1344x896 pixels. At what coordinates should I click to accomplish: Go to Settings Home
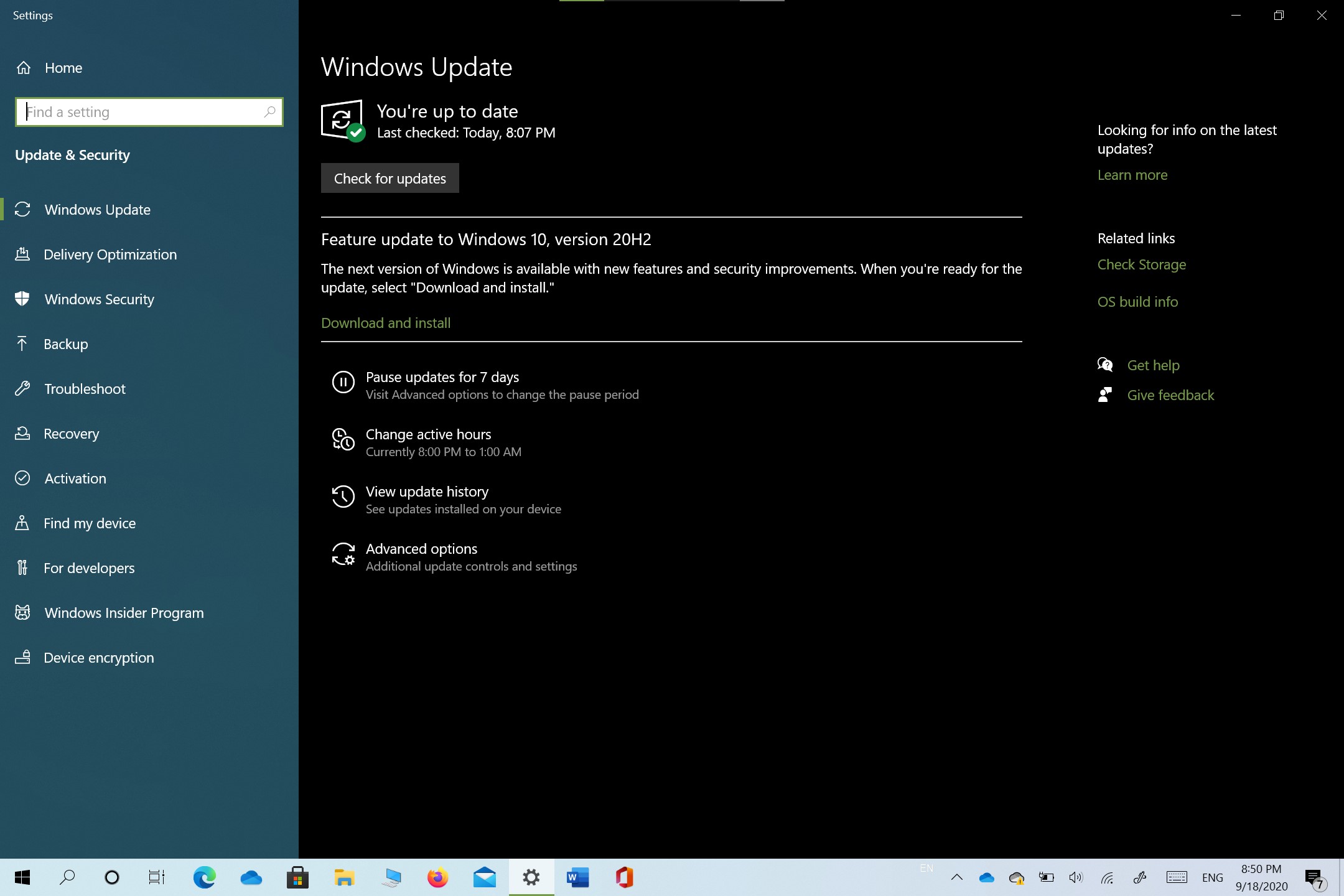(49, 68)
